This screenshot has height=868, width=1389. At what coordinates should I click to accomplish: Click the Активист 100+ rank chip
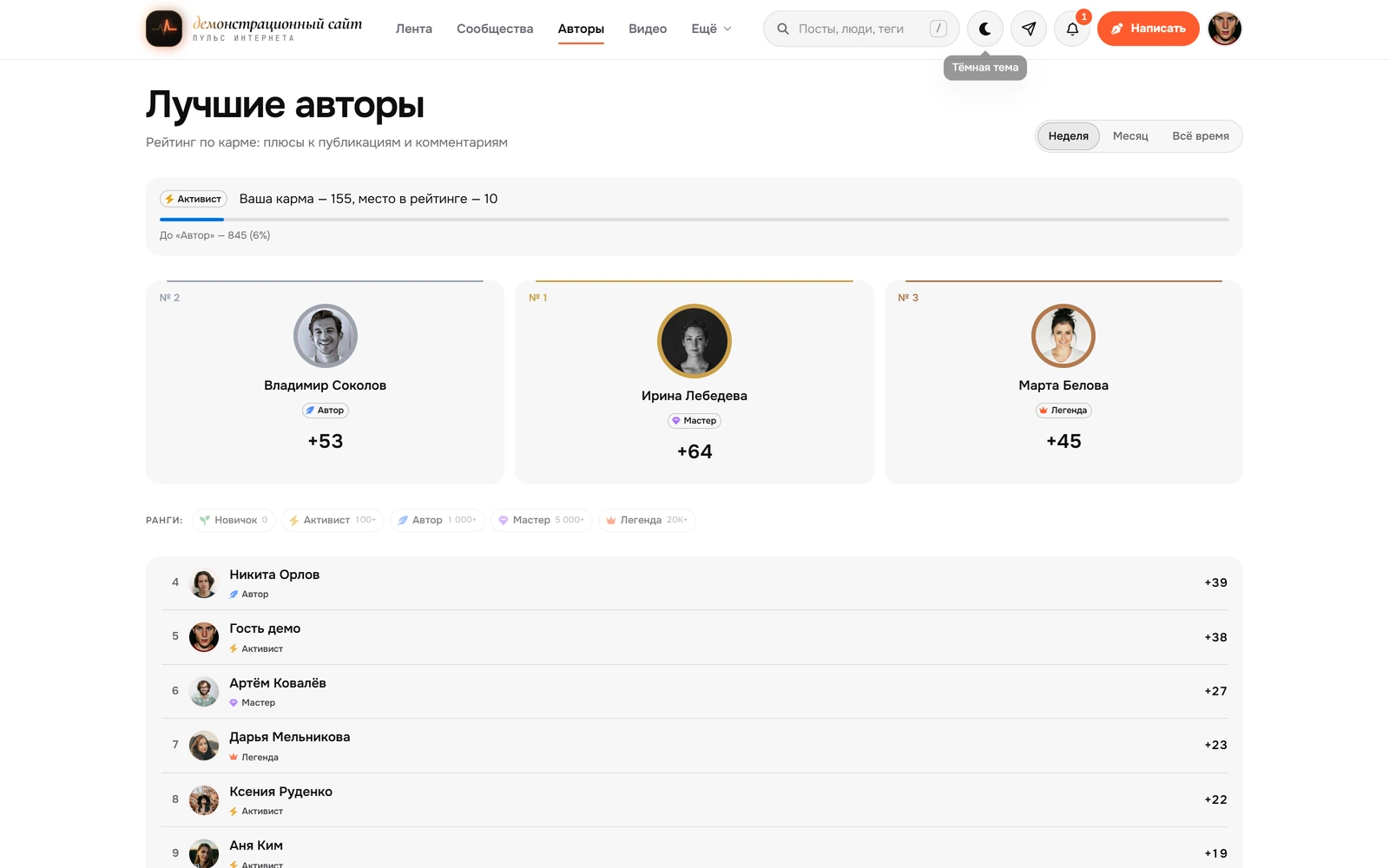click(332, 520)
